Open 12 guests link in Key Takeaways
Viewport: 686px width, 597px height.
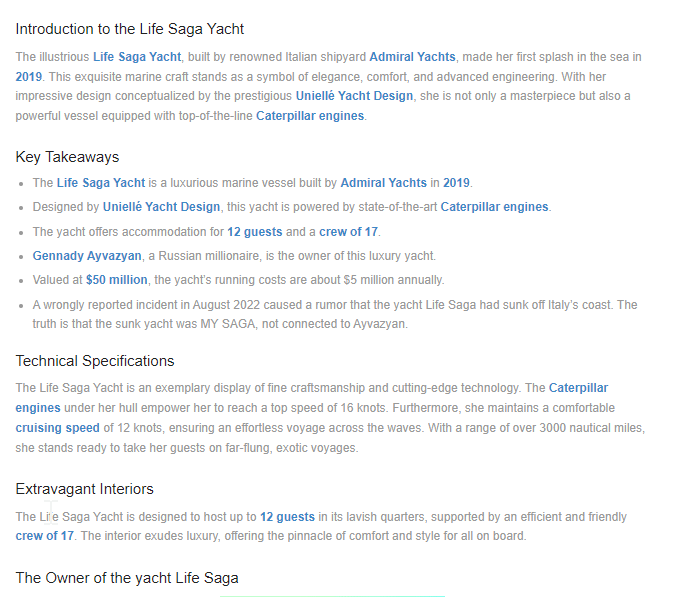[x=255, y=232]
